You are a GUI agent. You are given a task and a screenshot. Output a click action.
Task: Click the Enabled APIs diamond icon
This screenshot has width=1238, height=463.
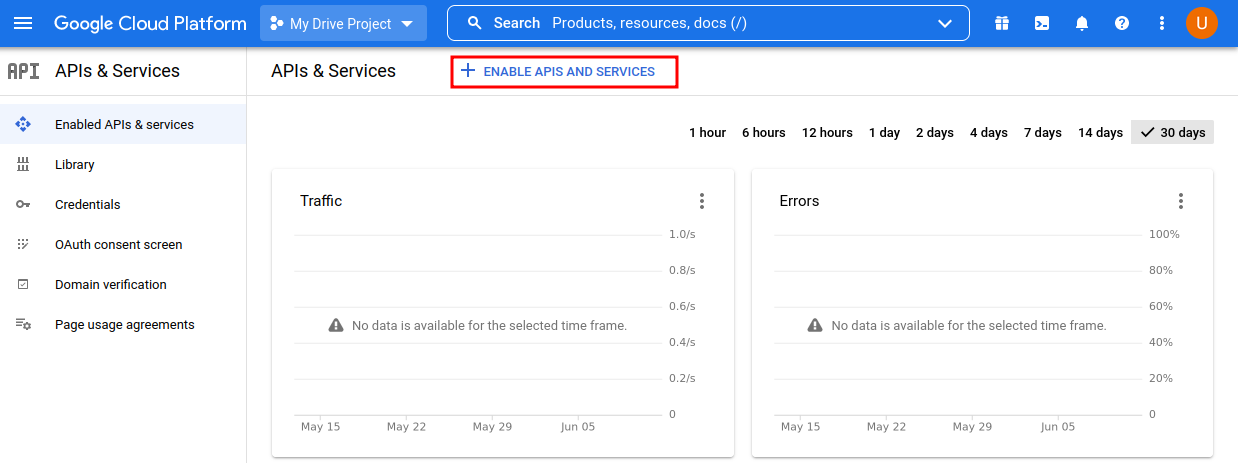[x=23, y=124]
